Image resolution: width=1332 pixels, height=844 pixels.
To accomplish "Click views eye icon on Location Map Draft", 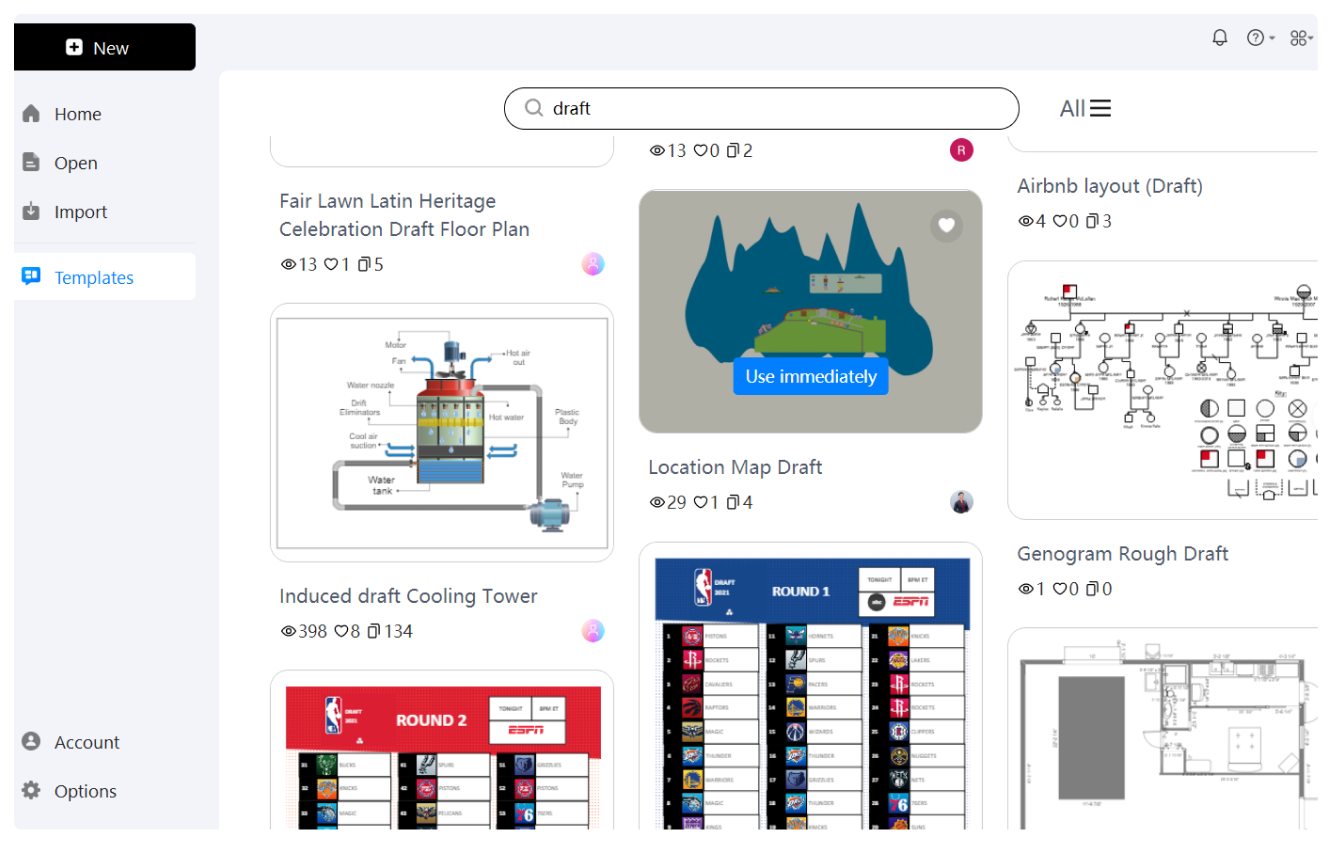I will pos(657,502).
